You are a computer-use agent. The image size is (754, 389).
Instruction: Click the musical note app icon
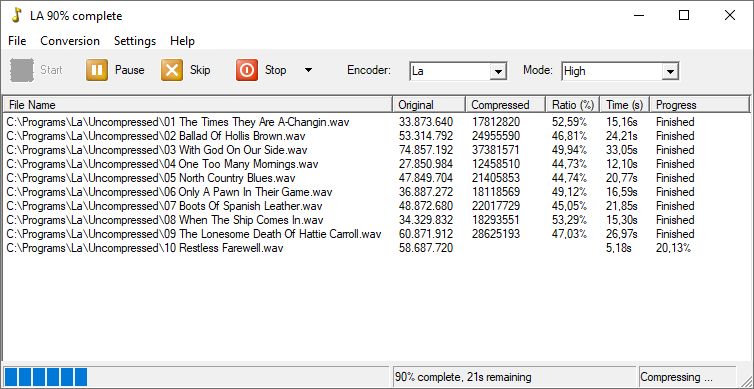coord(16,15)
